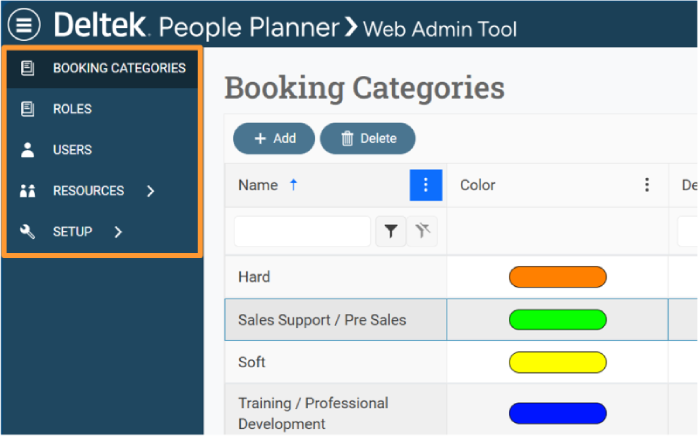Sort by Name column header
Viewport: 700px width, 436px height.
click(258, 185)
